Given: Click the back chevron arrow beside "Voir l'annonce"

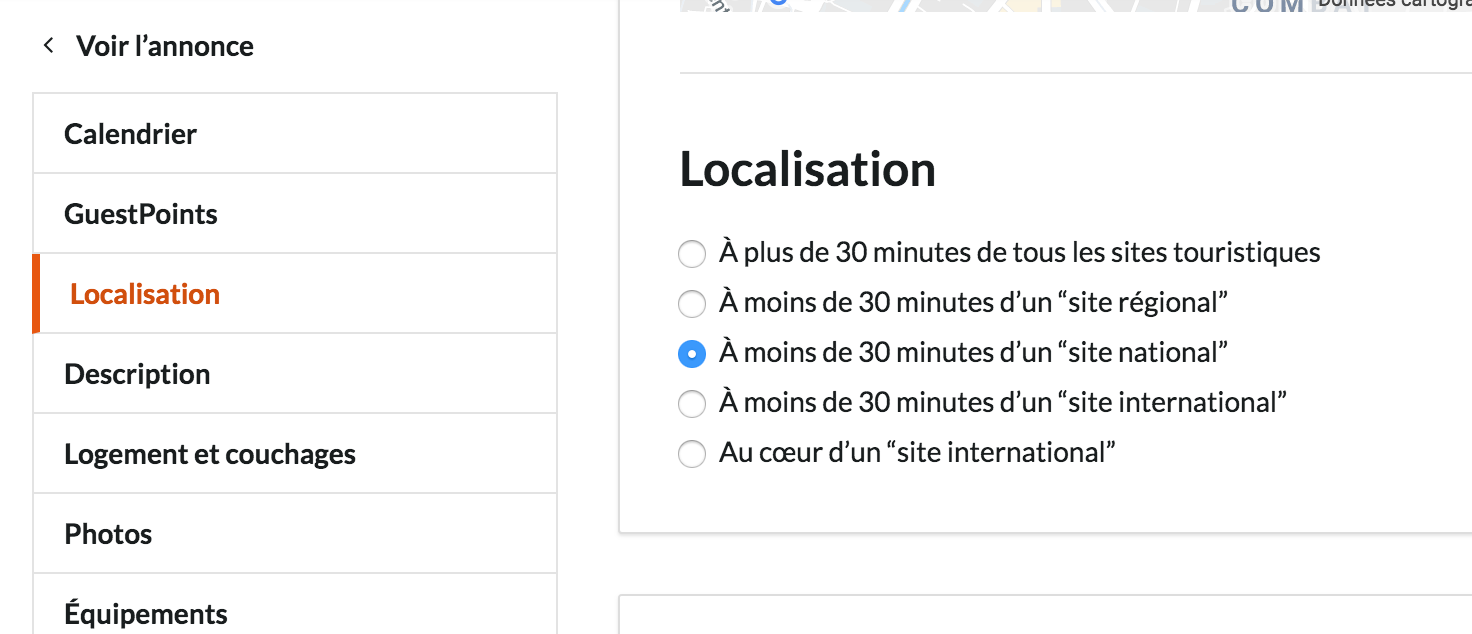Looking at the screenshot, I should click(x=48, y=45).
